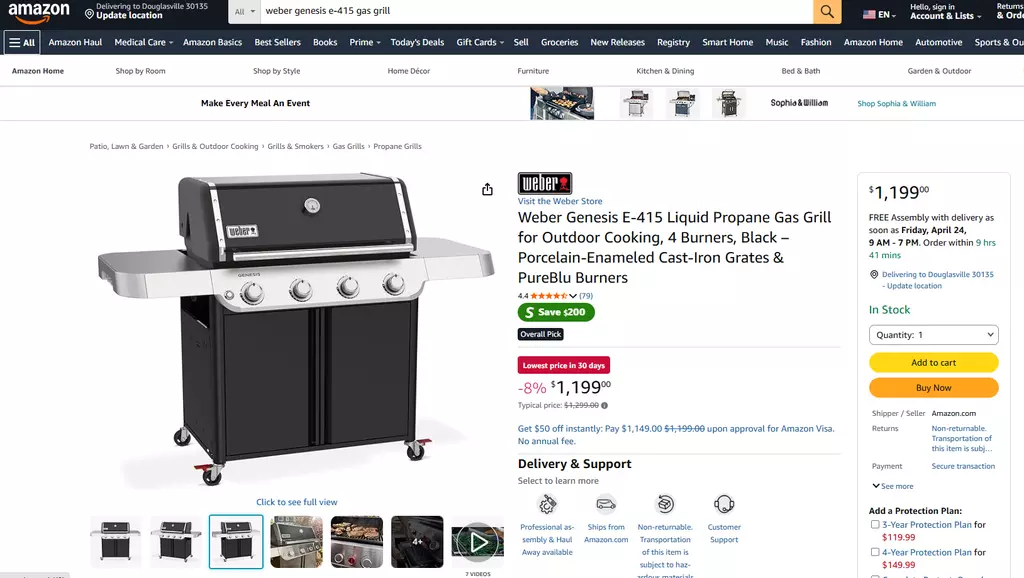The width and height of the screenshot is (1024, 578).
Task: Click the orange search magnifier button
Action: pyautogui.click(x=827, y=11)
